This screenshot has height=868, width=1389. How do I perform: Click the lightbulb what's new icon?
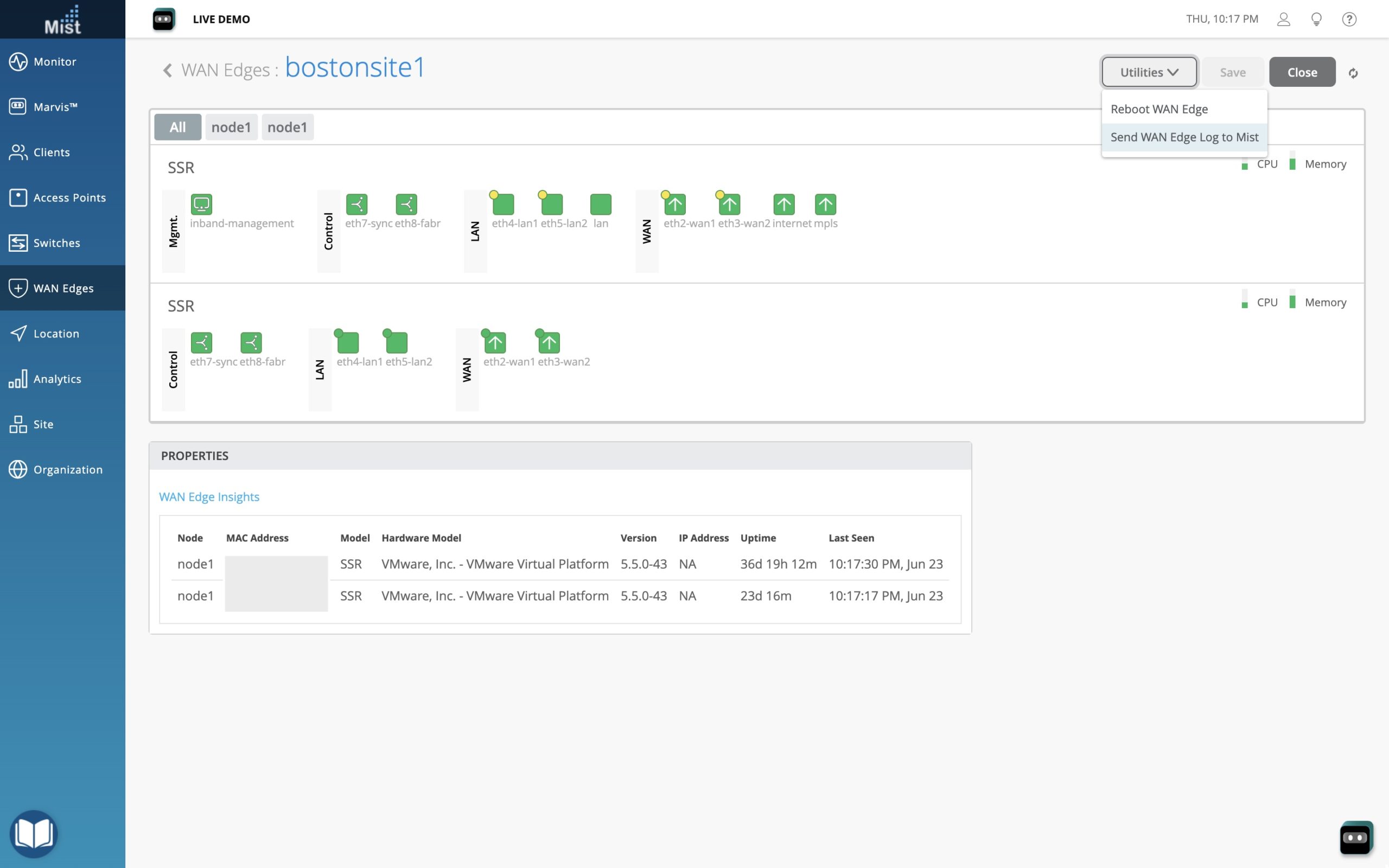coord(1316,19)
